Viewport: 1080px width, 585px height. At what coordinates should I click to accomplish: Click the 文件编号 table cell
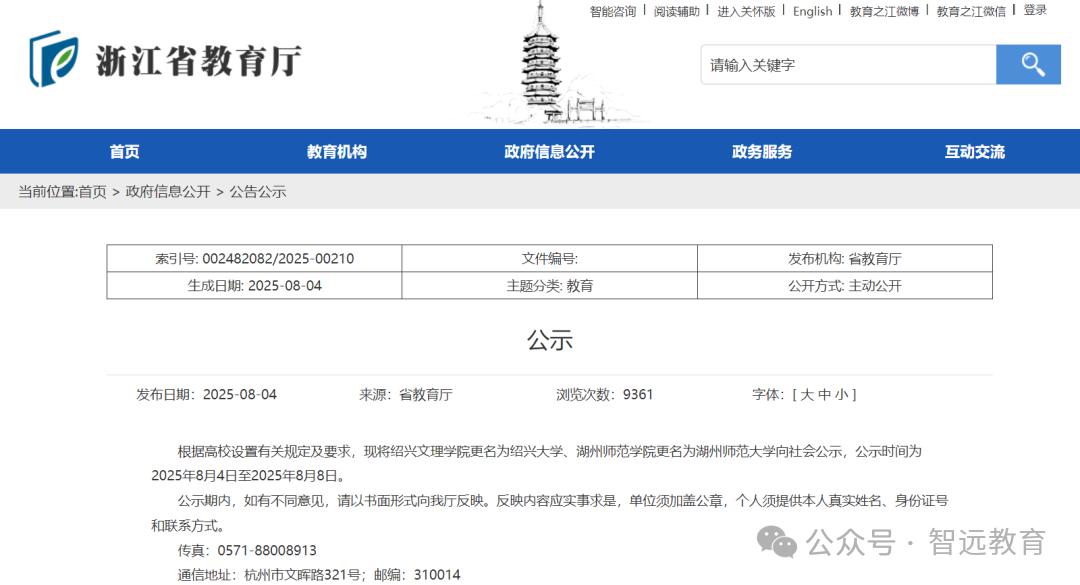(550, 258)
